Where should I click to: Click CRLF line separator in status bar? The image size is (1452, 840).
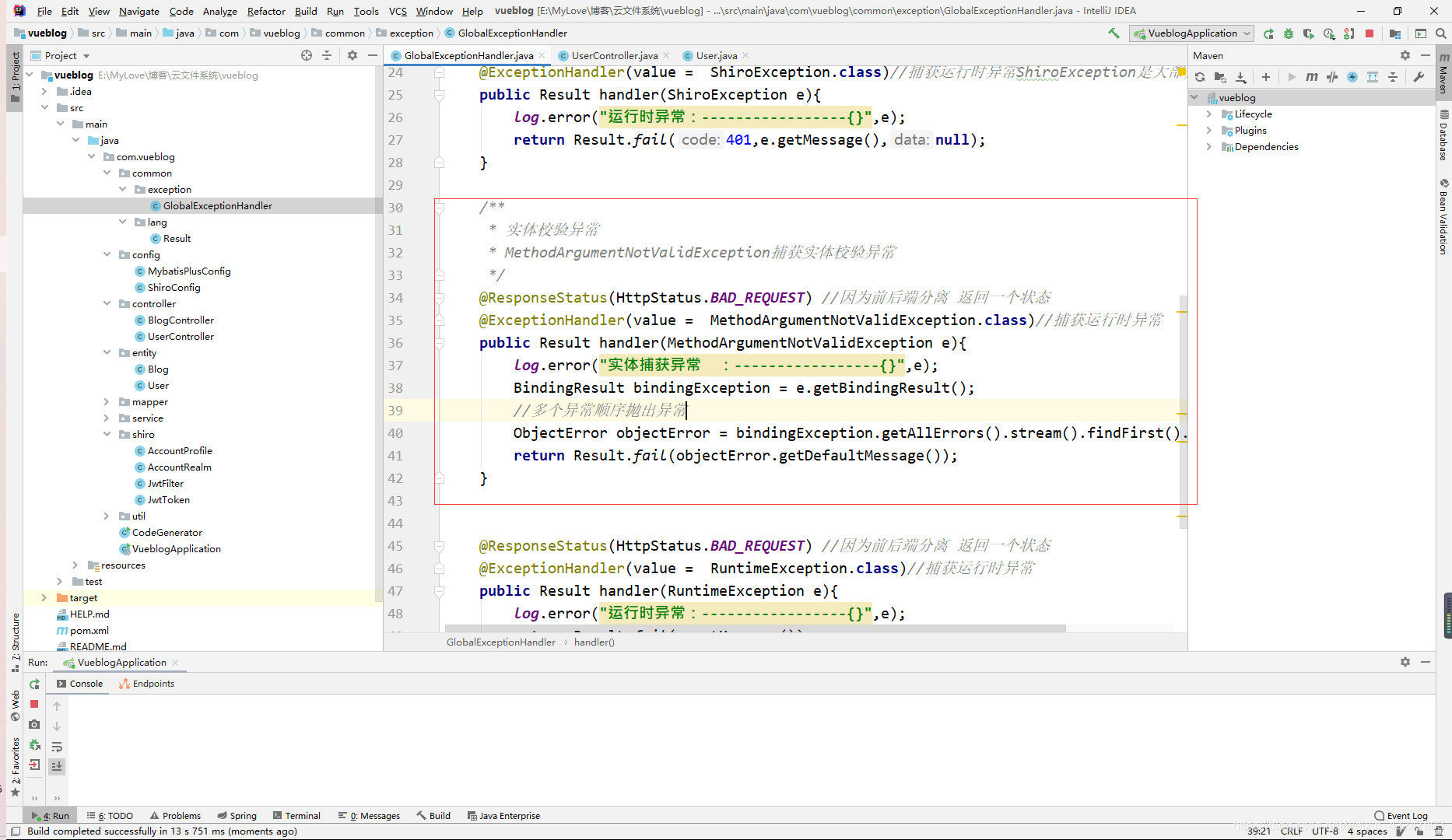coord(1292,831)
